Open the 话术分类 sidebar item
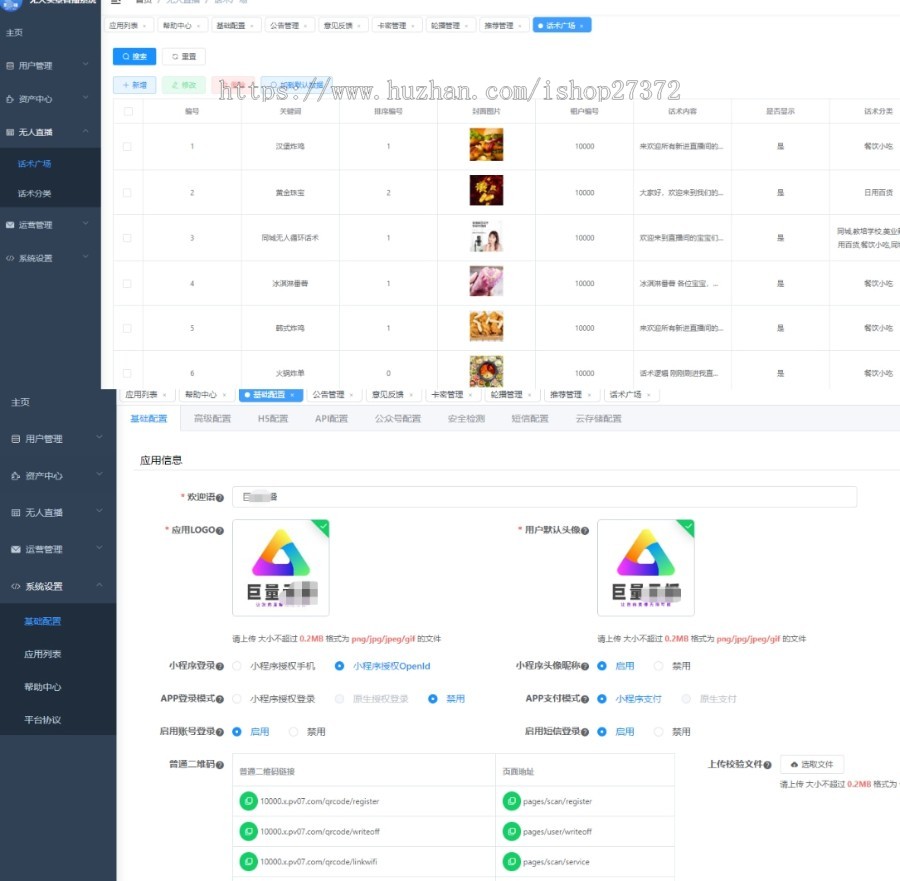This screenshot has width=900, height=881. pos(35,193)
